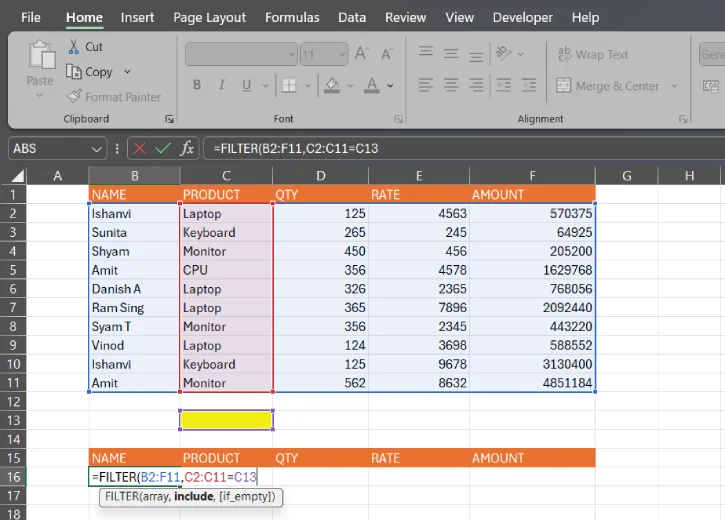Click in the formula bar text
The width and height of the screenshot is (725, 520).
(x=296, y=148)
